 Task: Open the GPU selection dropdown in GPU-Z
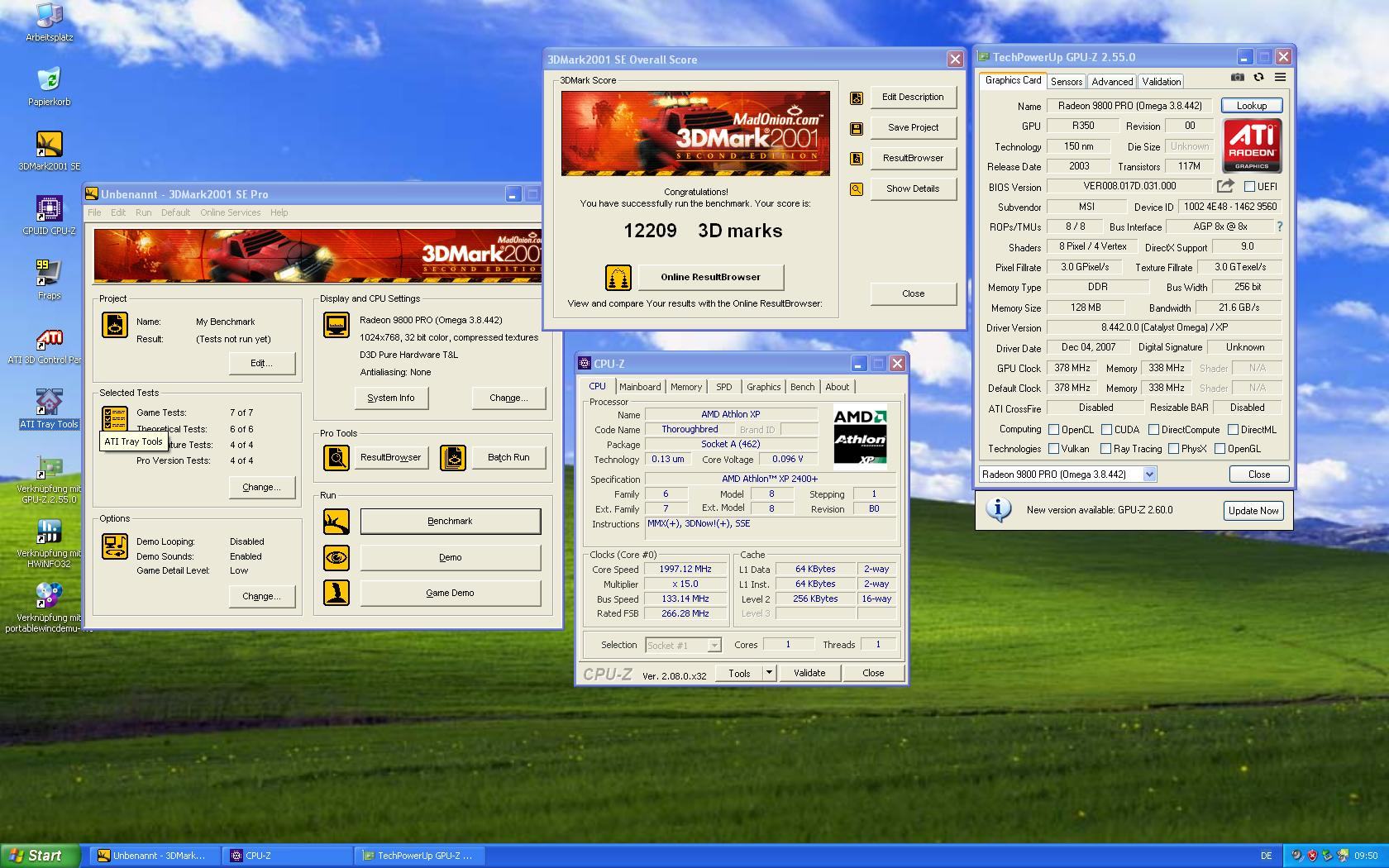coord(1149,475)
